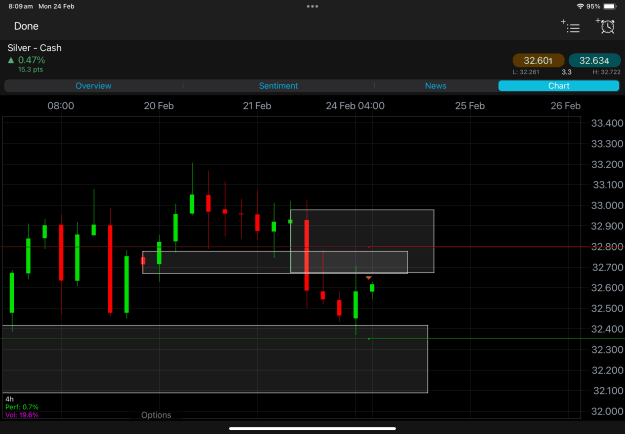Image resolution: width=625 pixels, height=434 pixels.
Task: Tap the 08:00 time axis label
Action: pos(61,106)
